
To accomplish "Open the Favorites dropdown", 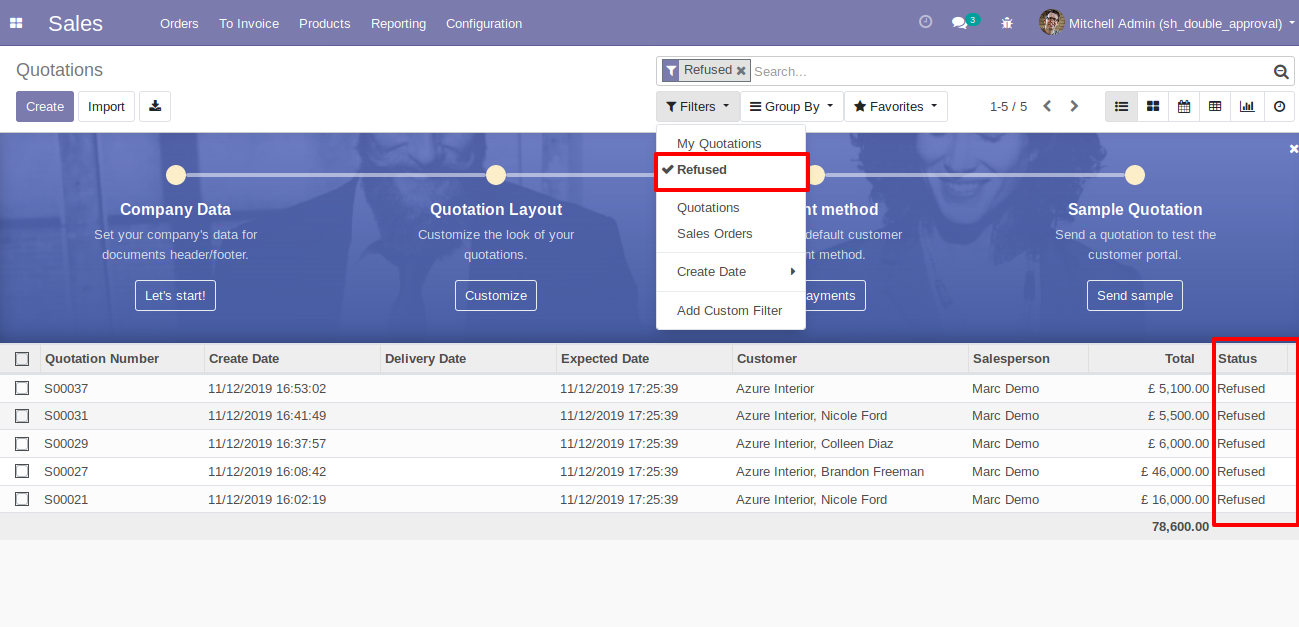I will coord(895,106).
